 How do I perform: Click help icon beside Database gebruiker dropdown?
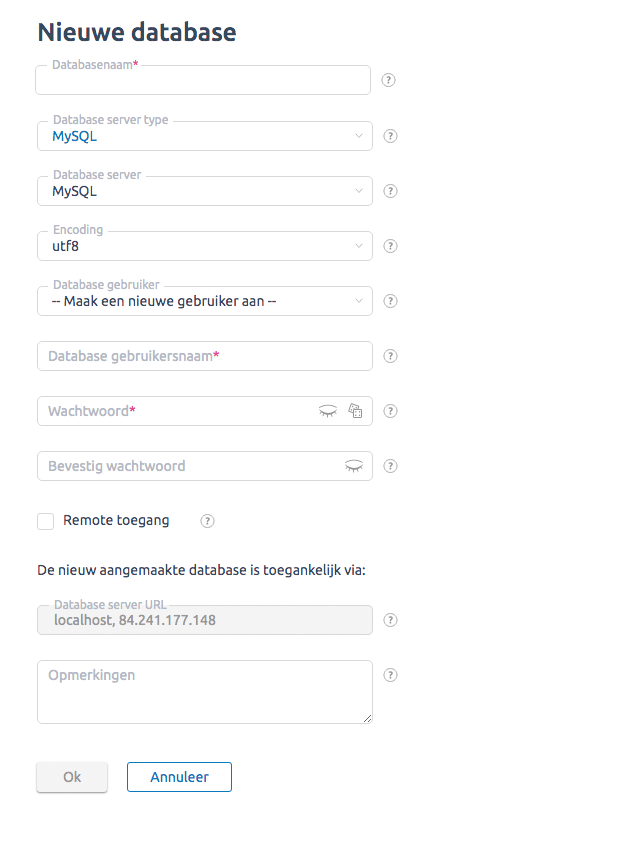click(x=391, y=301)
